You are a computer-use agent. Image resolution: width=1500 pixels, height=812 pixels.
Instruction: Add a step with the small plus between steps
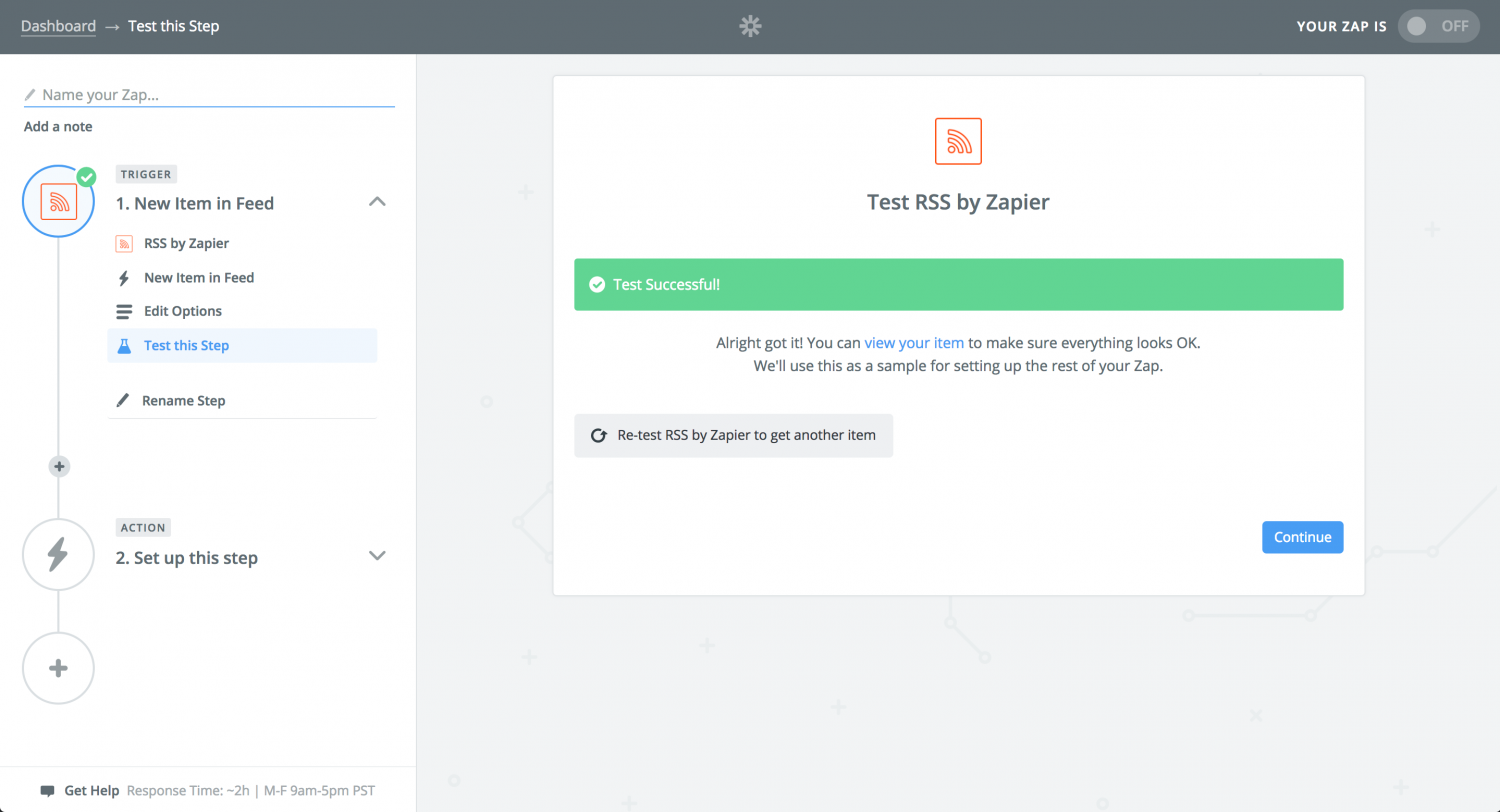[59, 466]
